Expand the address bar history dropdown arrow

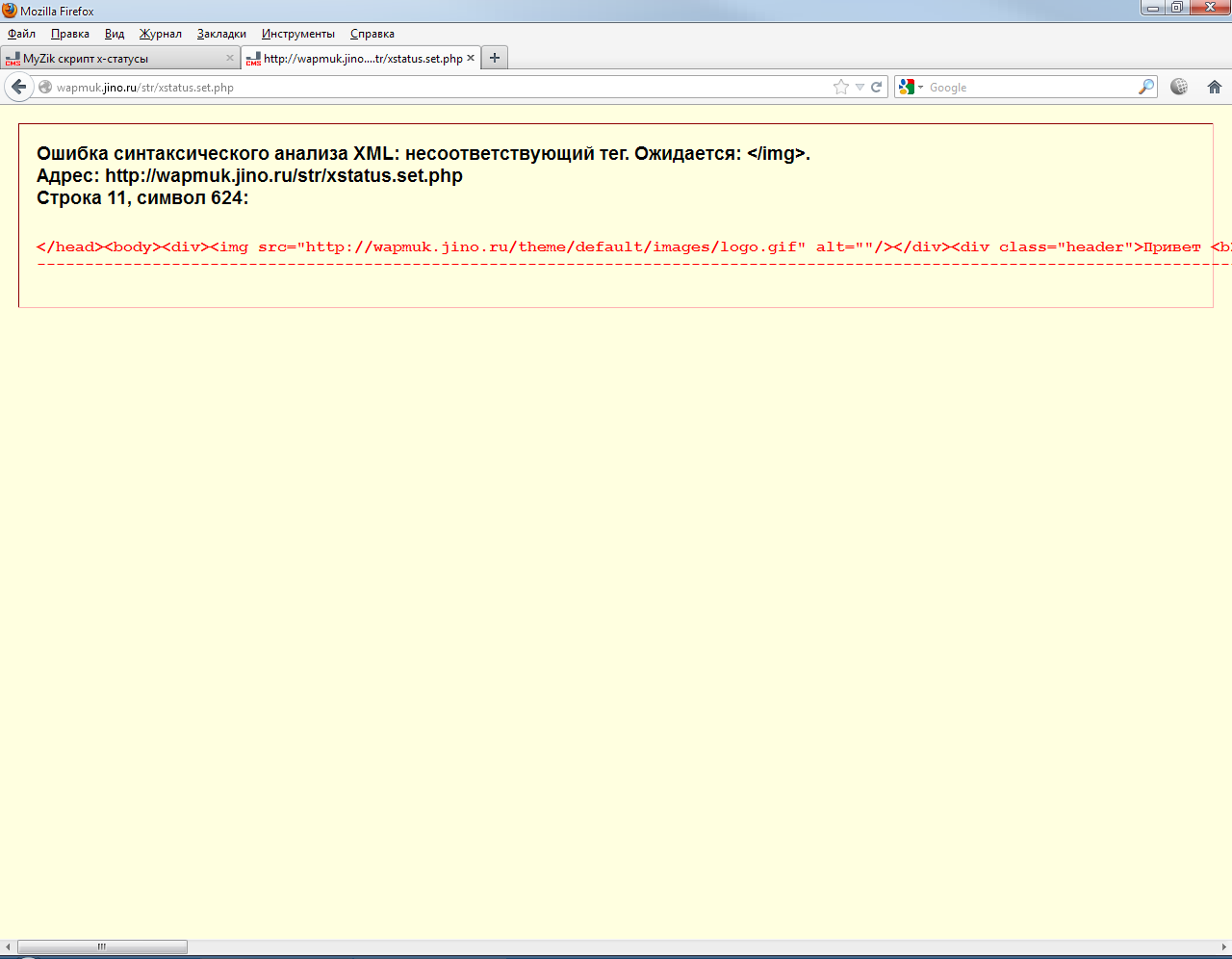click(x=860, y=87)
